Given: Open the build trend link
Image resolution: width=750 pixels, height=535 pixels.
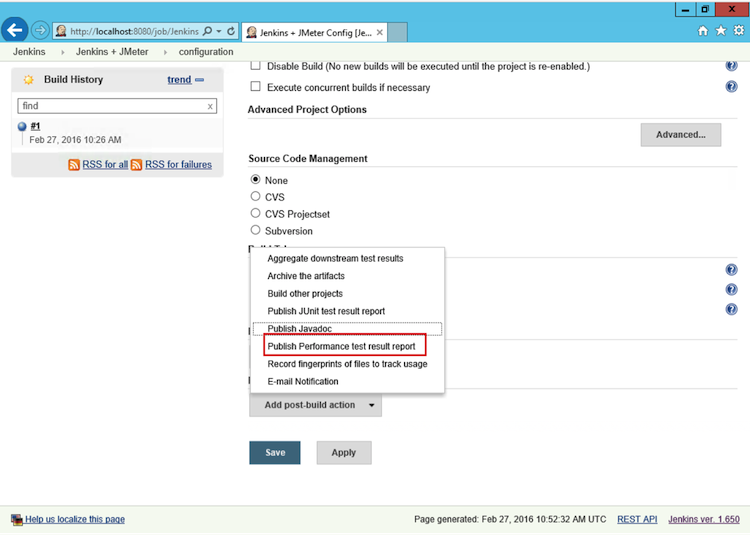Looking at the screenshot, I should point(179,80).
